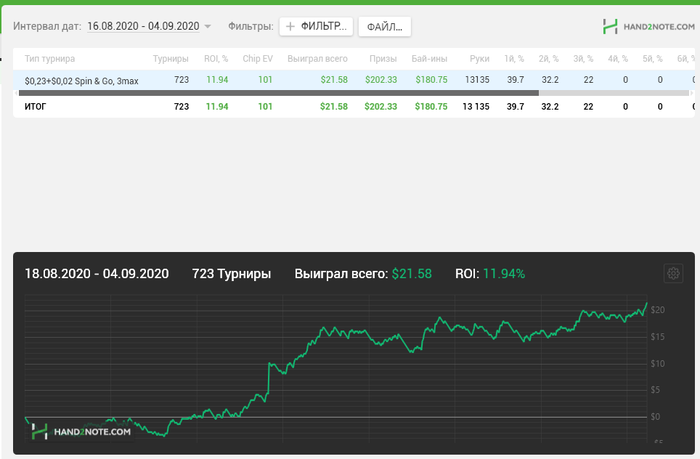Click the $0 axis label on the chart
Screen dimensions: 700x459
(655, 417)
